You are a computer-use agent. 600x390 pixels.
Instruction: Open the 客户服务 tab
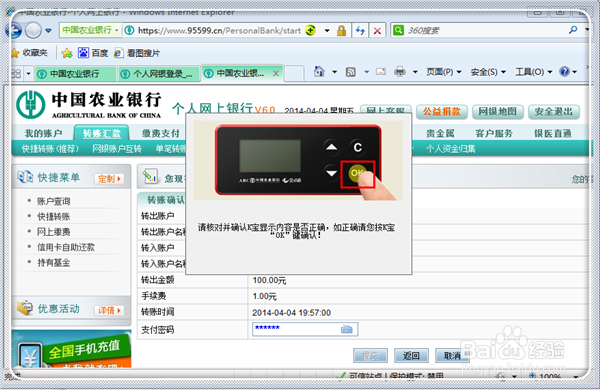(x=494, y=133)
